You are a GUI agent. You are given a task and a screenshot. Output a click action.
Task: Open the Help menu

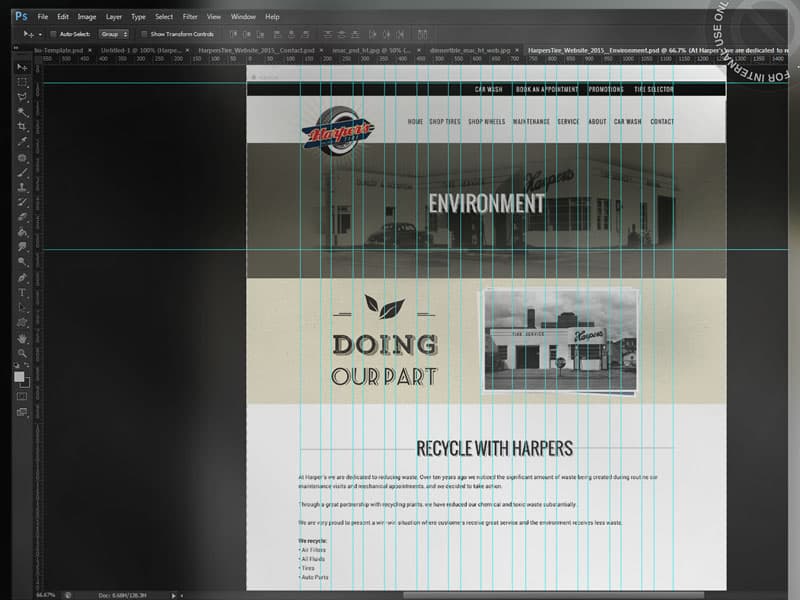tap(272, 16)
